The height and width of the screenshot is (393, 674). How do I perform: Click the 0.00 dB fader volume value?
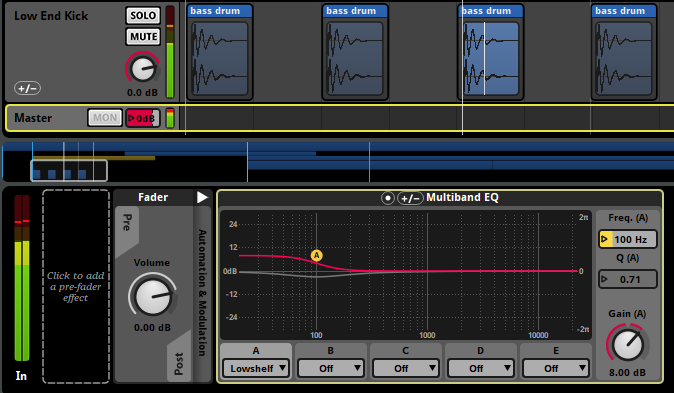[152, 328]
